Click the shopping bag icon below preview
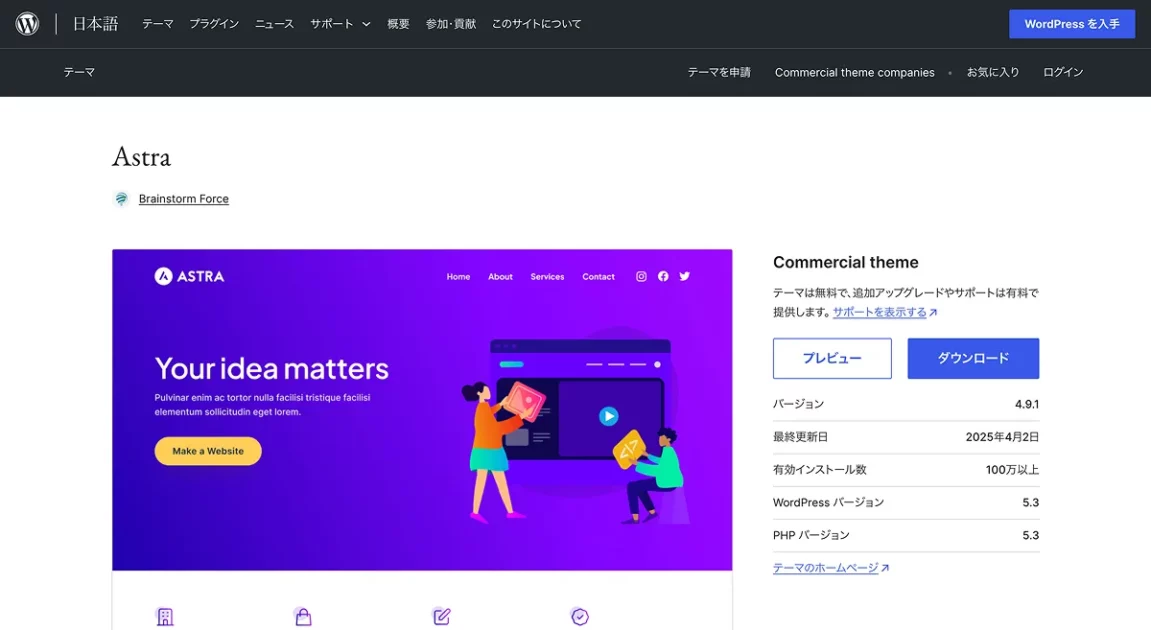This screenshot has height=630, width=1151. coord(303,616)
